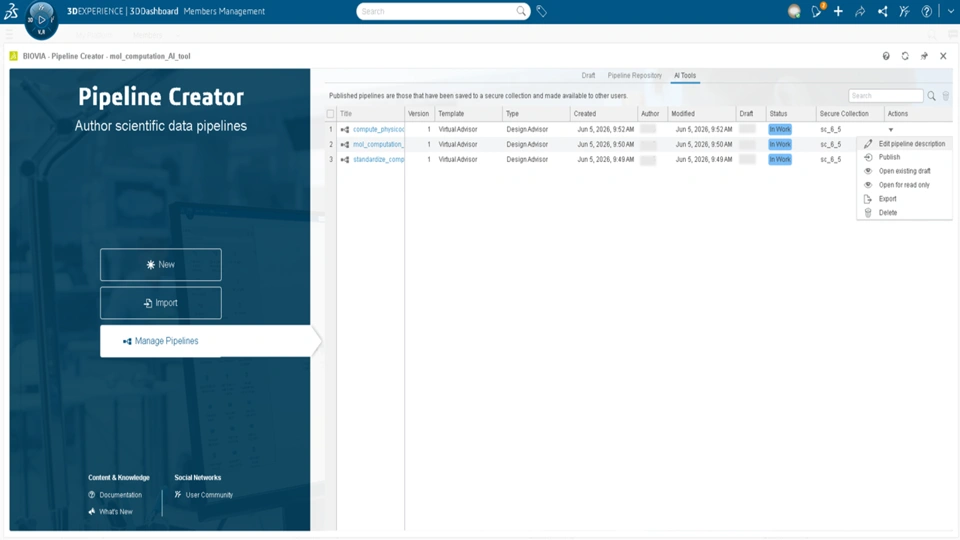Toggle the Actions dropdown arrow in first row

point(891,130)
